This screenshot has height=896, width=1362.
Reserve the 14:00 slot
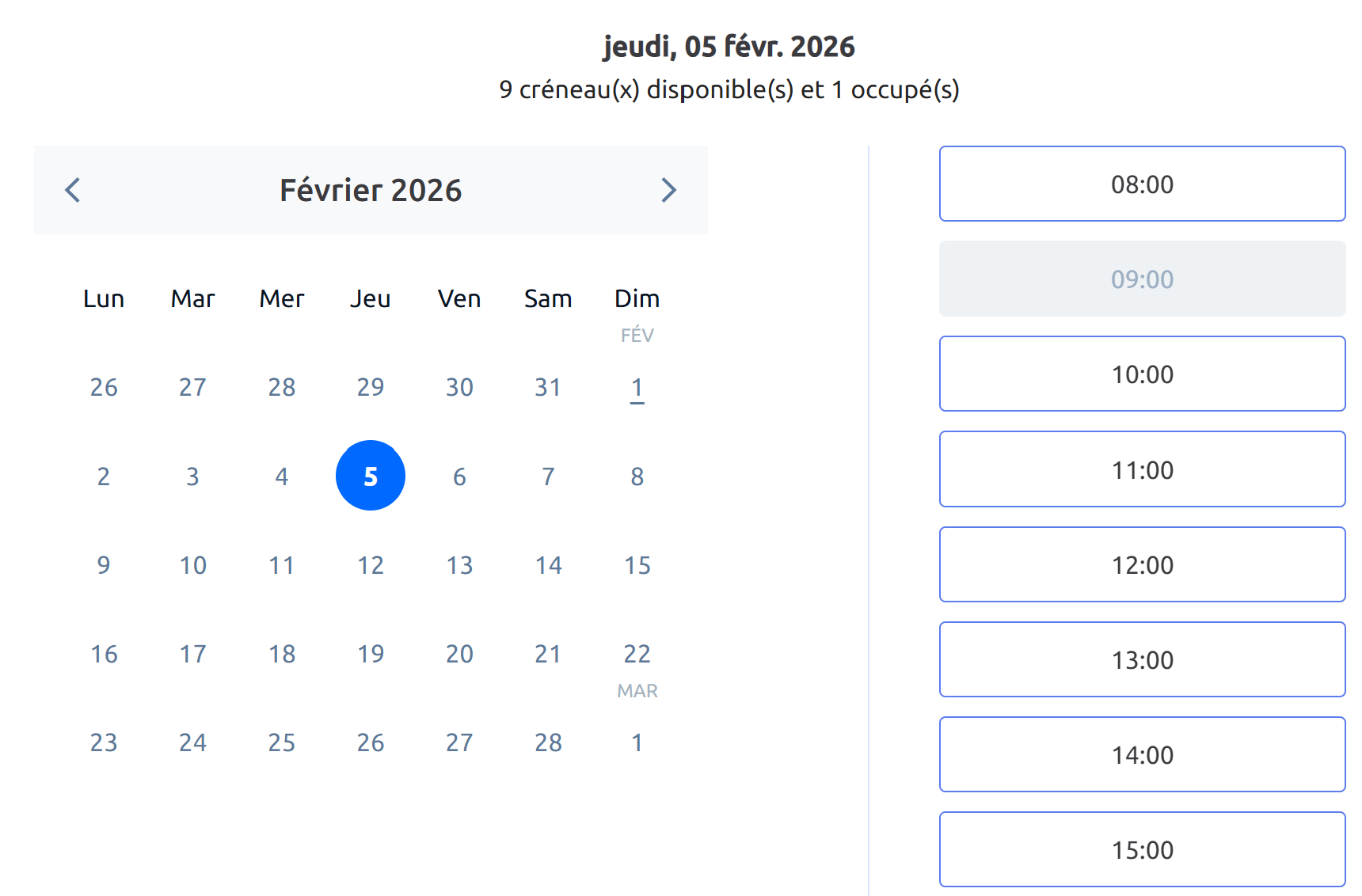point(1142,754)
